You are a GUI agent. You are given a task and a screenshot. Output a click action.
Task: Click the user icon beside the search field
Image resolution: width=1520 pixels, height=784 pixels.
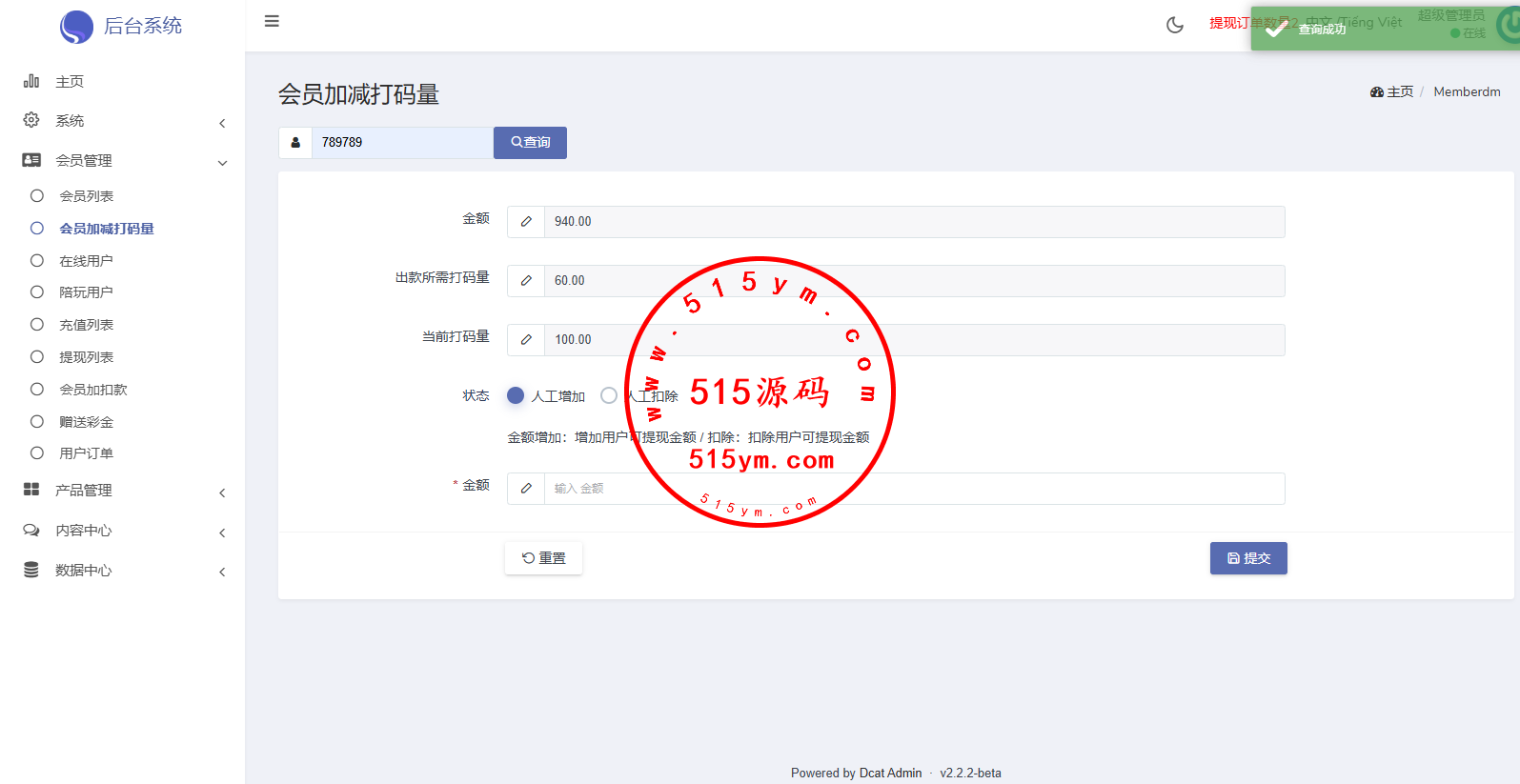point(295,143)
